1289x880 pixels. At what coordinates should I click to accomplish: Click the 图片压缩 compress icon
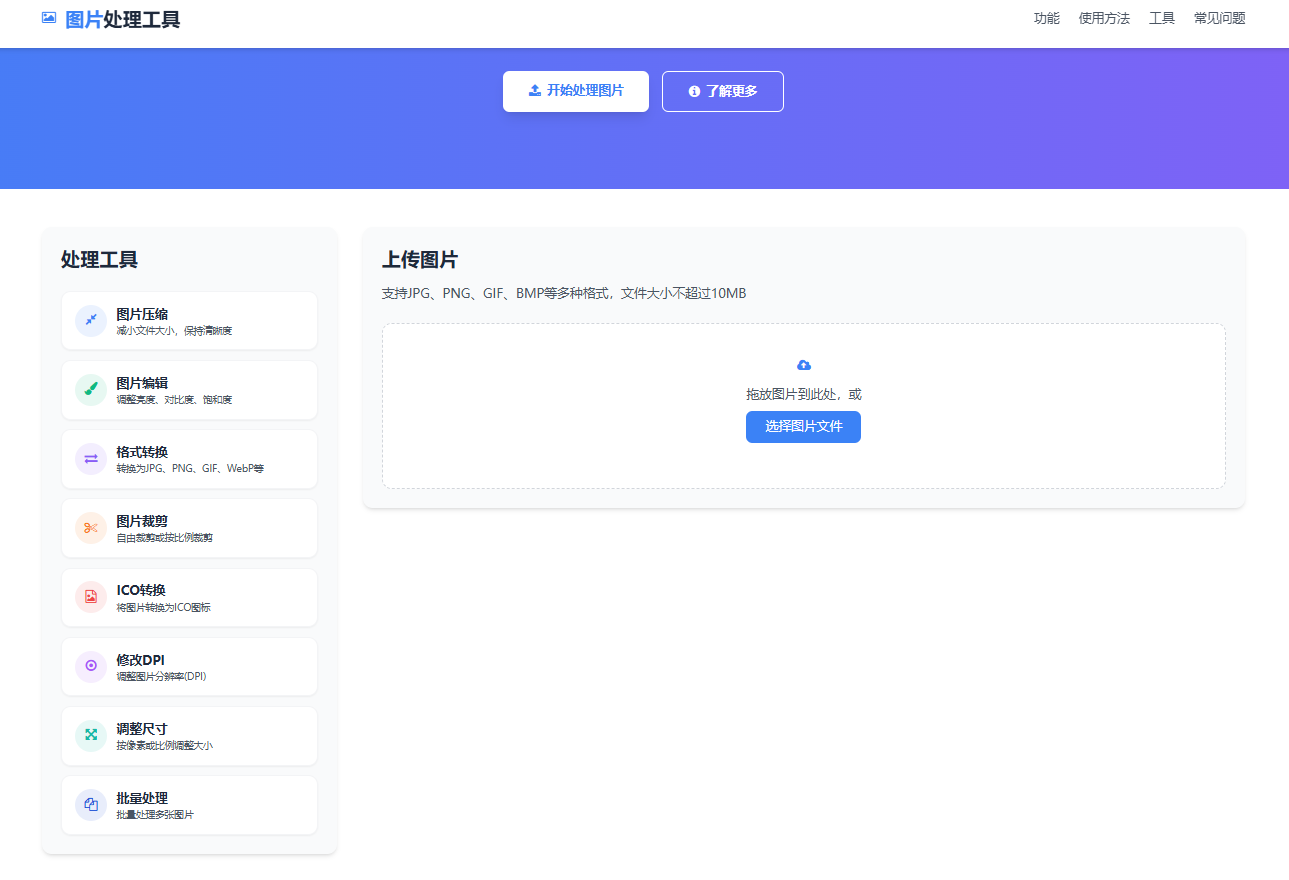[91, 320]
